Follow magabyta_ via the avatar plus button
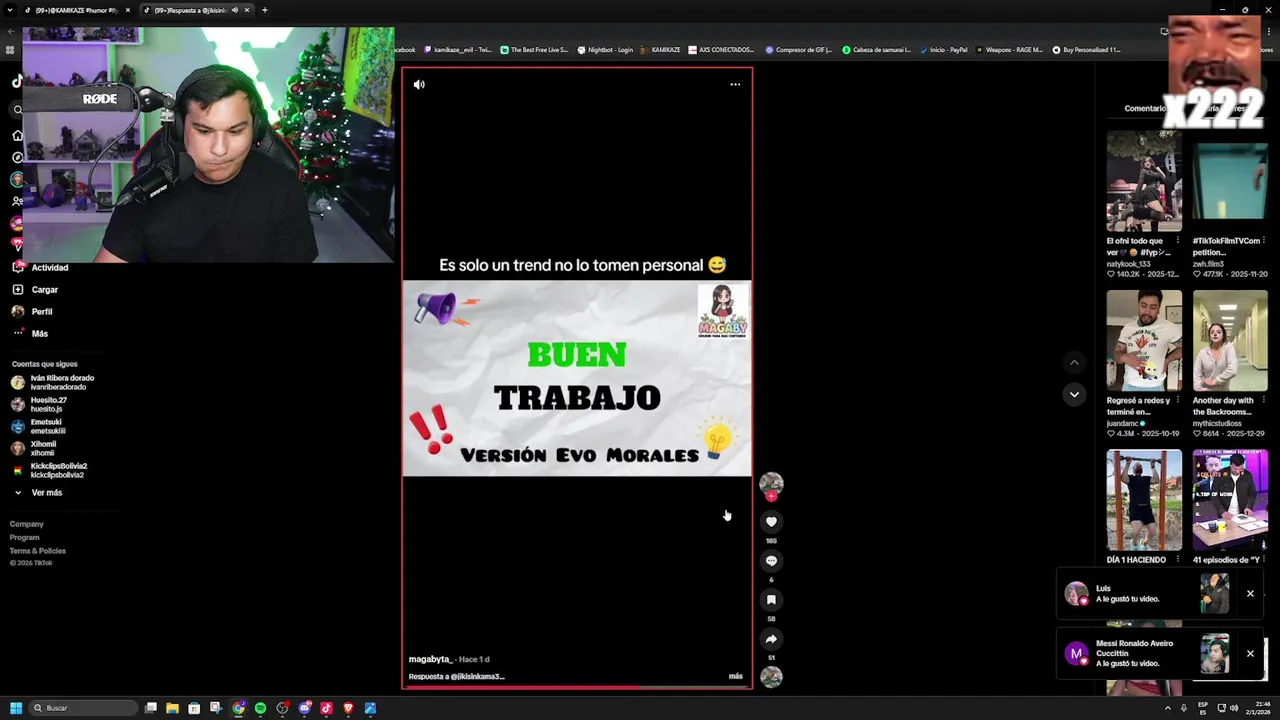Screen dimensions: 1280x720 click(771, 496)
